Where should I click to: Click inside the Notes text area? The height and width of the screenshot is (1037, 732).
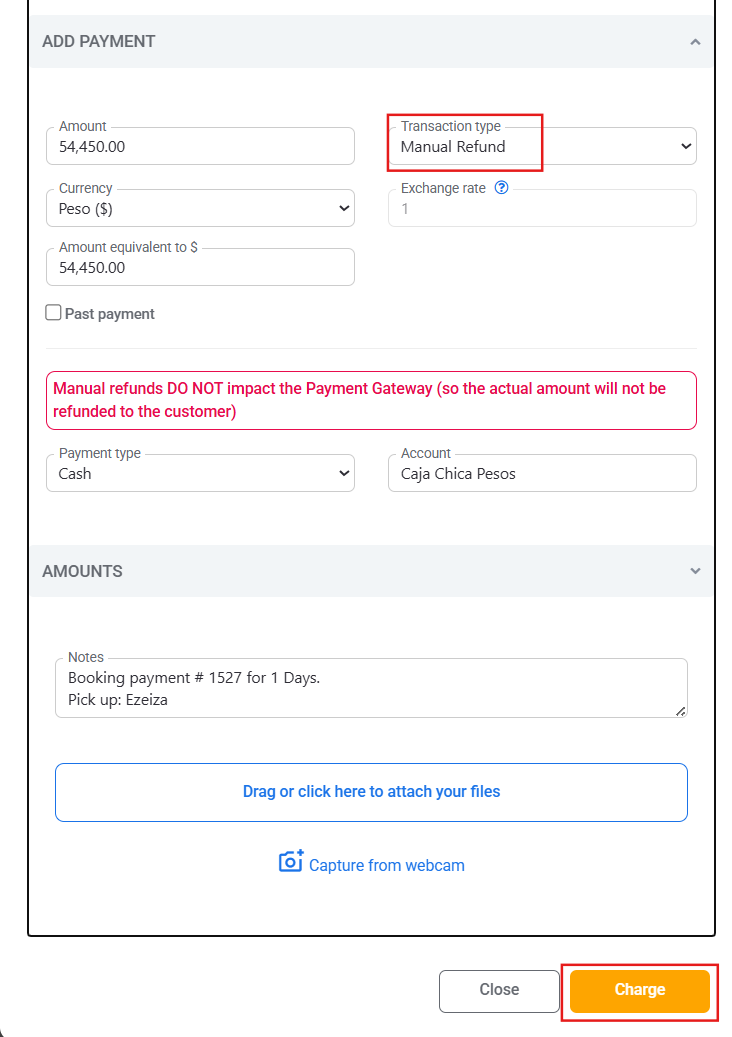click(372, 688)
